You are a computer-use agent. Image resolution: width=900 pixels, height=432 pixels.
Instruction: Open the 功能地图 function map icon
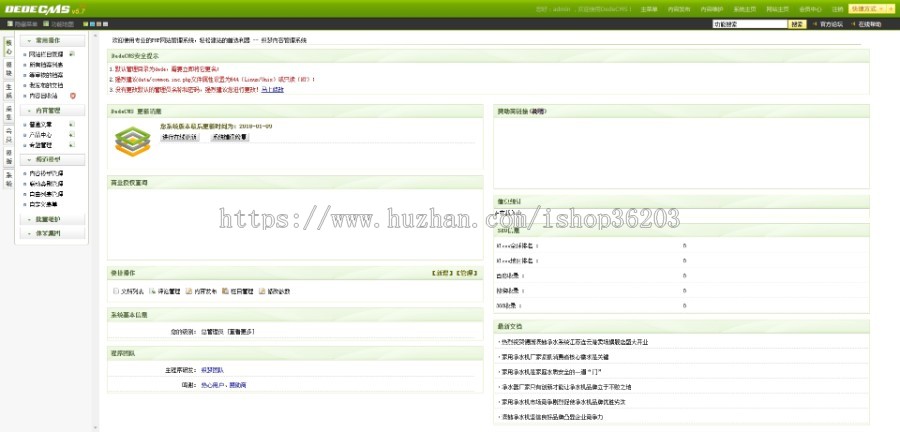tap(46, 23)
